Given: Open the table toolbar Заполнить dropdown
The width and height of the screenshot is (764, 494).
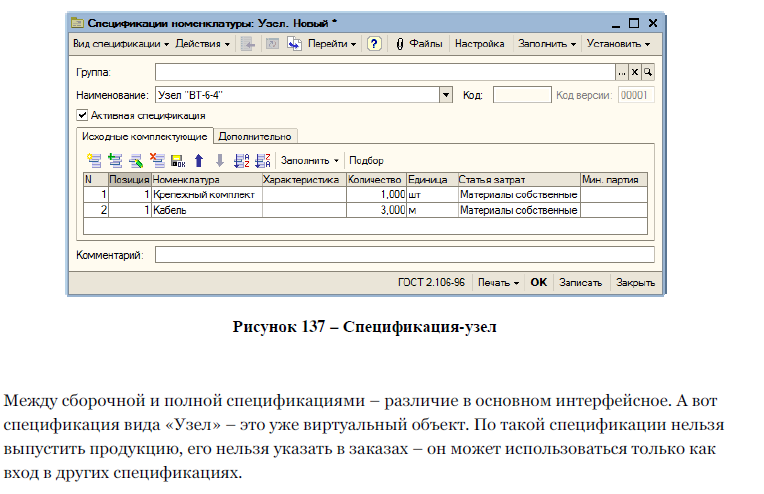Looking at the screenshot, I should pos(309,160).
